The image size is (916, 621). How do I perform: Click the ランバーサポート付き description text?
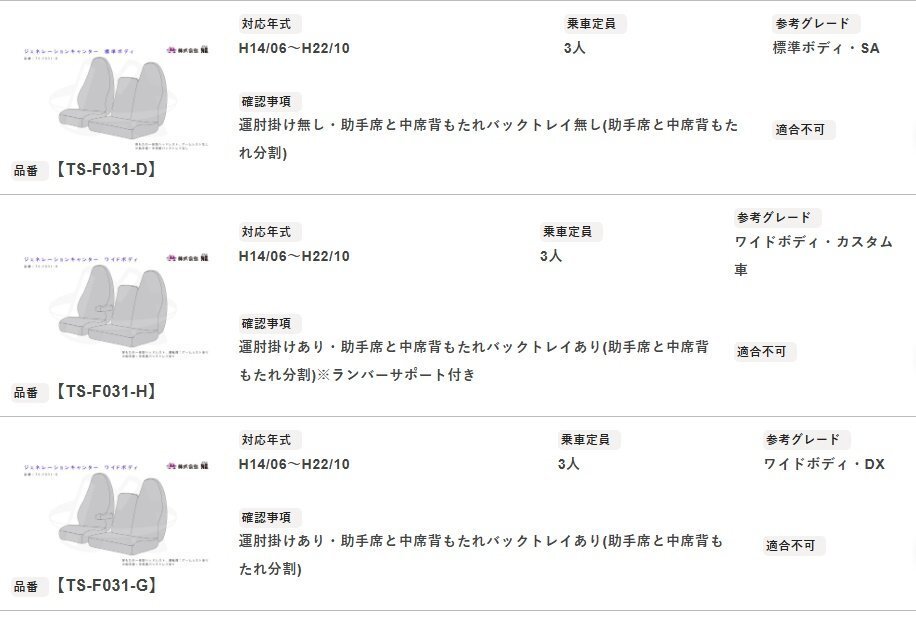tap(394, 375)
